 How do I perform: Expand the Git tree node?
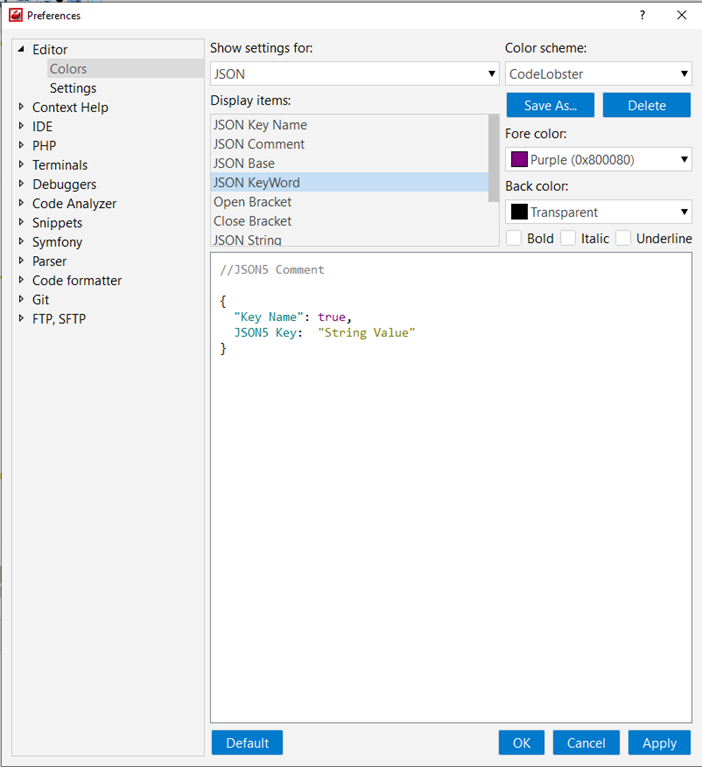(x=21, y=299)
